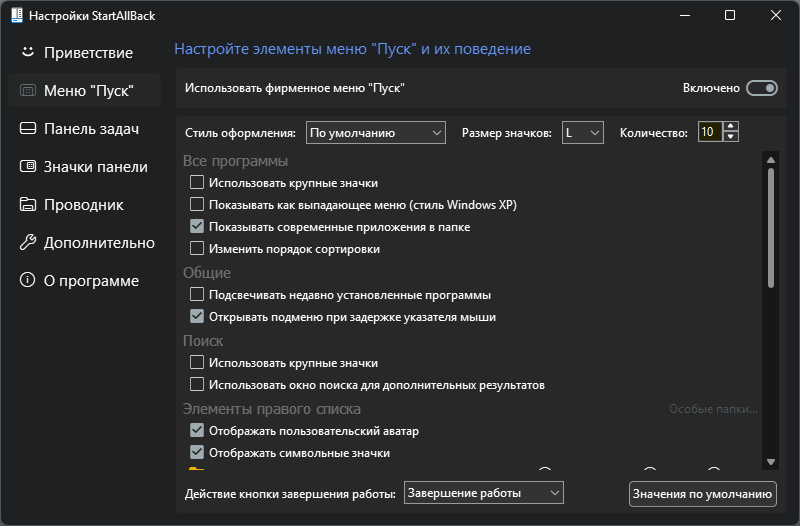The height and width of the screenshot is (526, 800).
Task: Disable the Включено toggle switch
Action: tap(762, 88)
